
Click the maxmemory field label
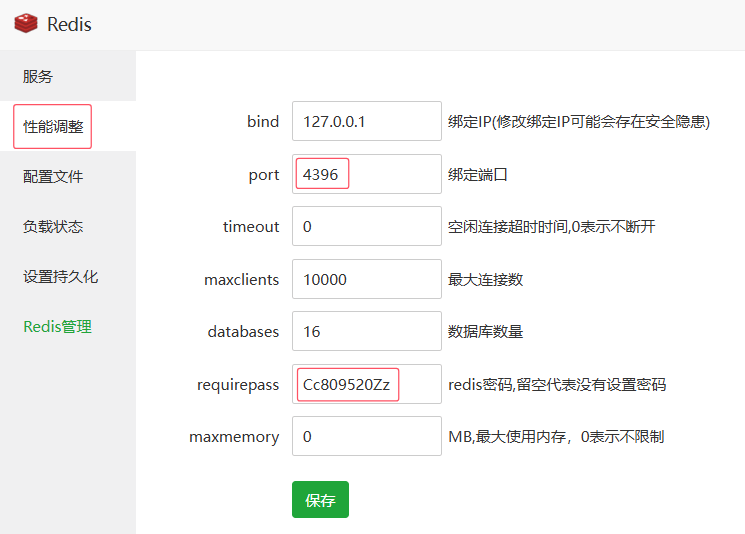point(234,437)
